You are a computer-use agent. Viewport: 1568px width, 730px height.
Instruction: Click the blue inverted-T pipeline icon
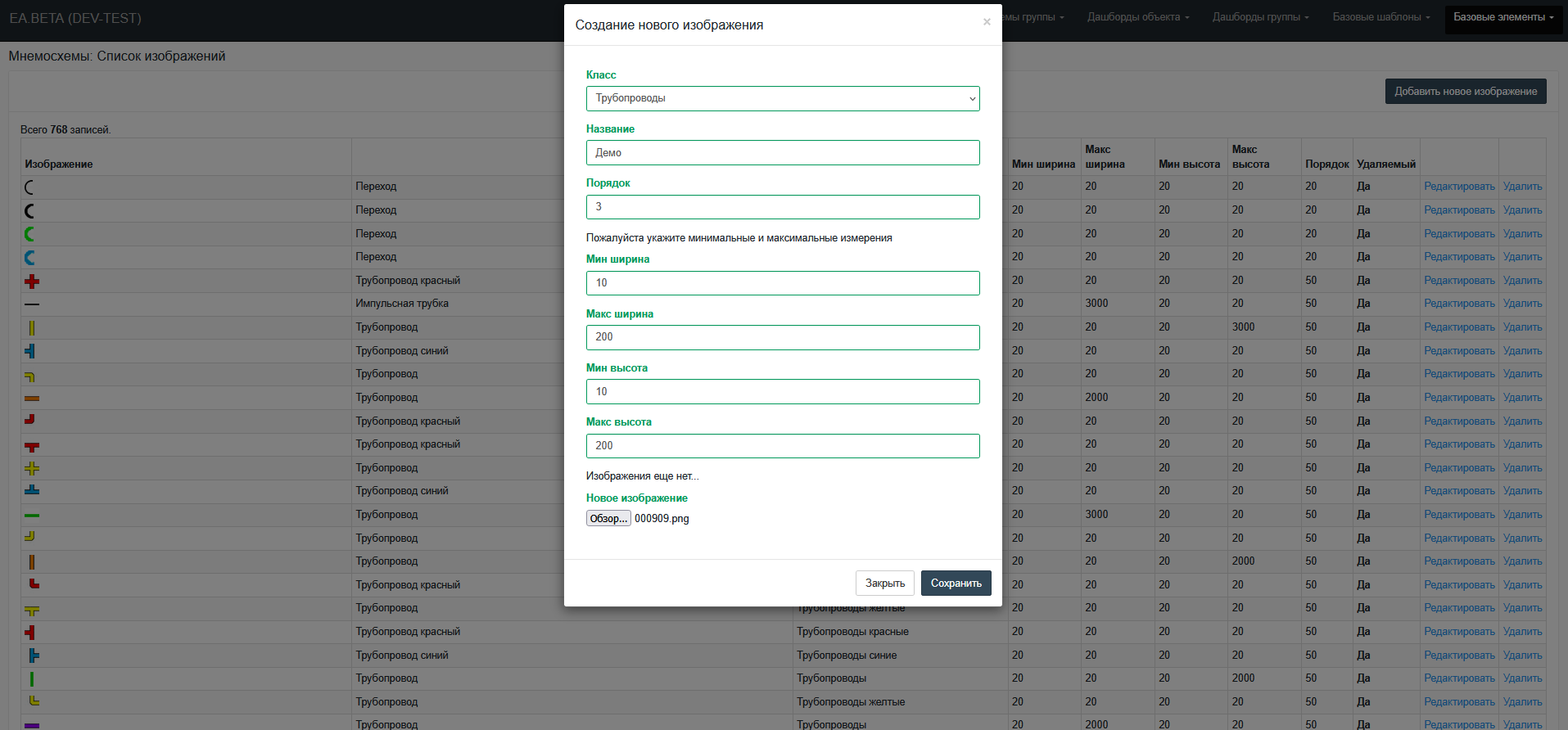(32, 490)
